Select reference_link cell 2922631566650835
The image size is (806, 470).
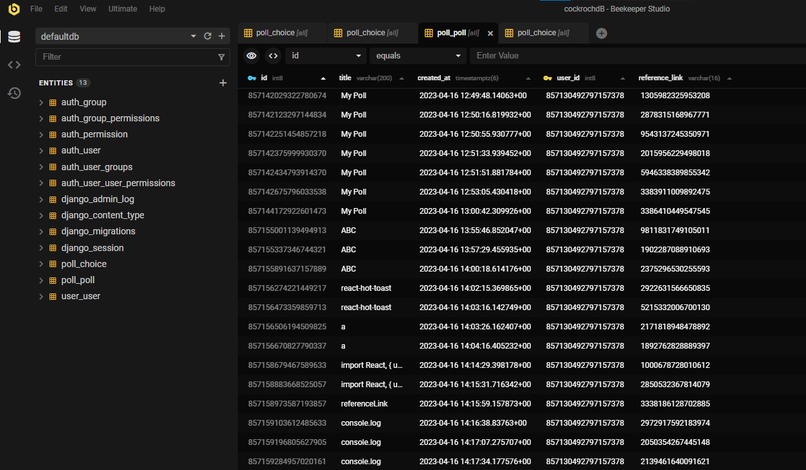pyautogui.click(x=675, y=288)
